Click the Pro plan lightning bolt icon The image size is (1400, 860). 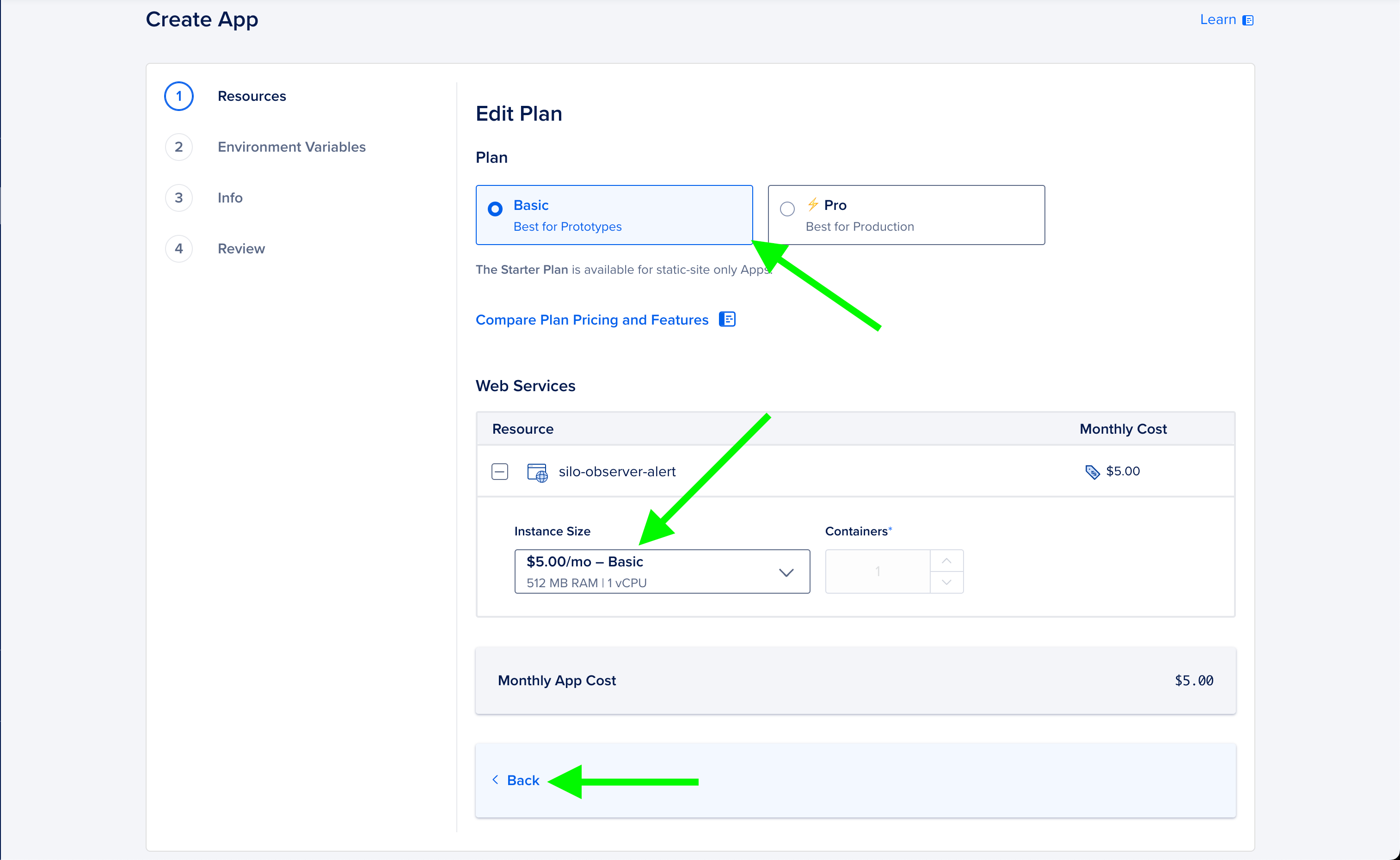tap(813, 204)
